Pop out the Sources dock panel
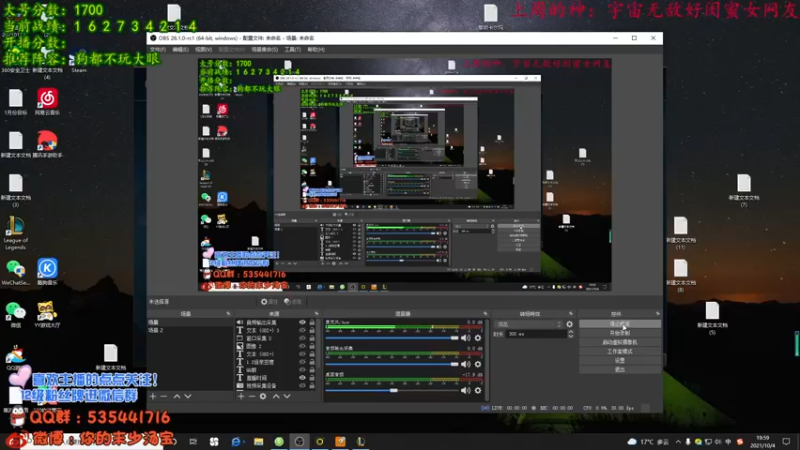800x450 pixels. [316, 314]
